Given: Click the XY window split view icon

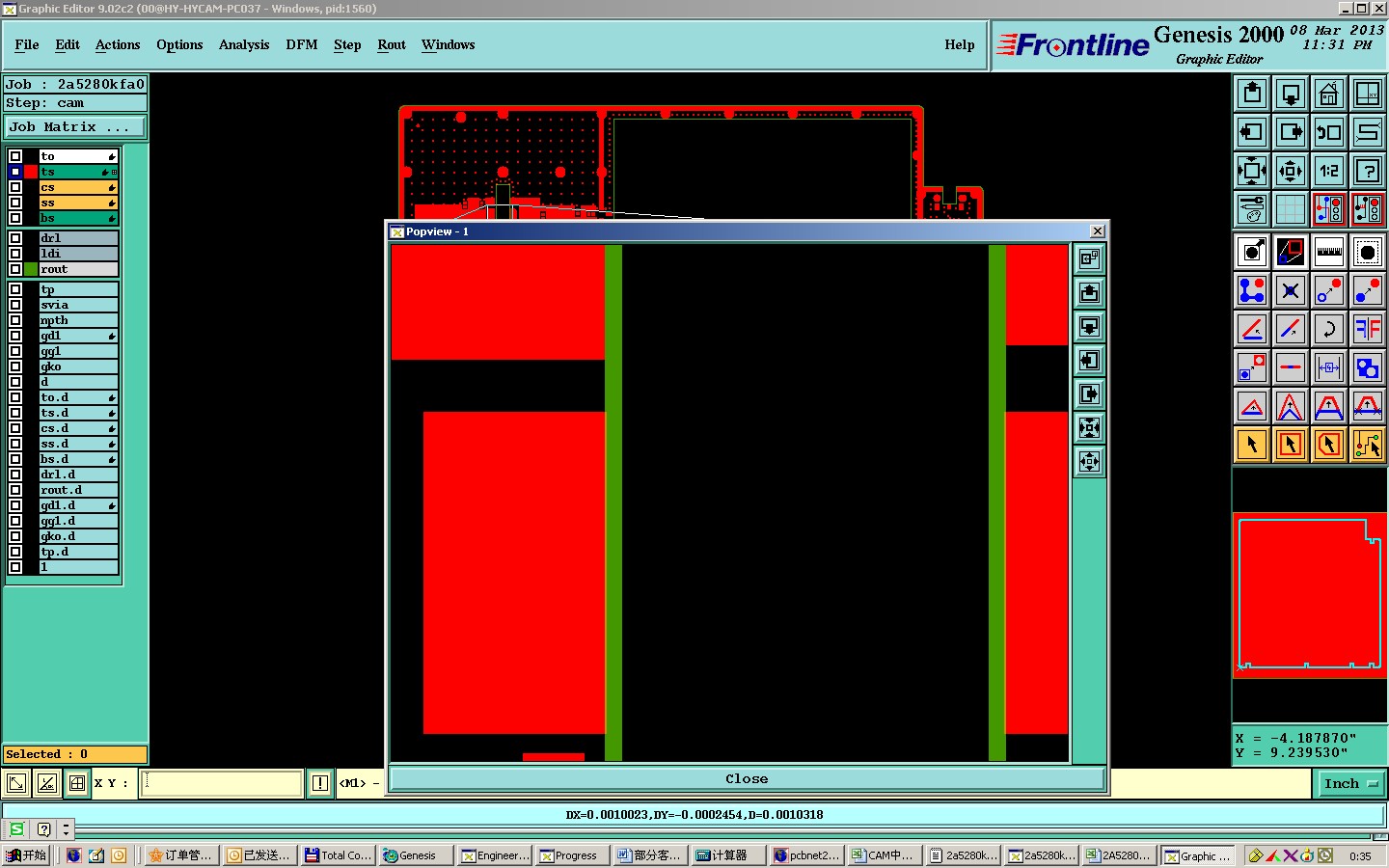Looking at the screenshot, I should tap(1368, 94).
